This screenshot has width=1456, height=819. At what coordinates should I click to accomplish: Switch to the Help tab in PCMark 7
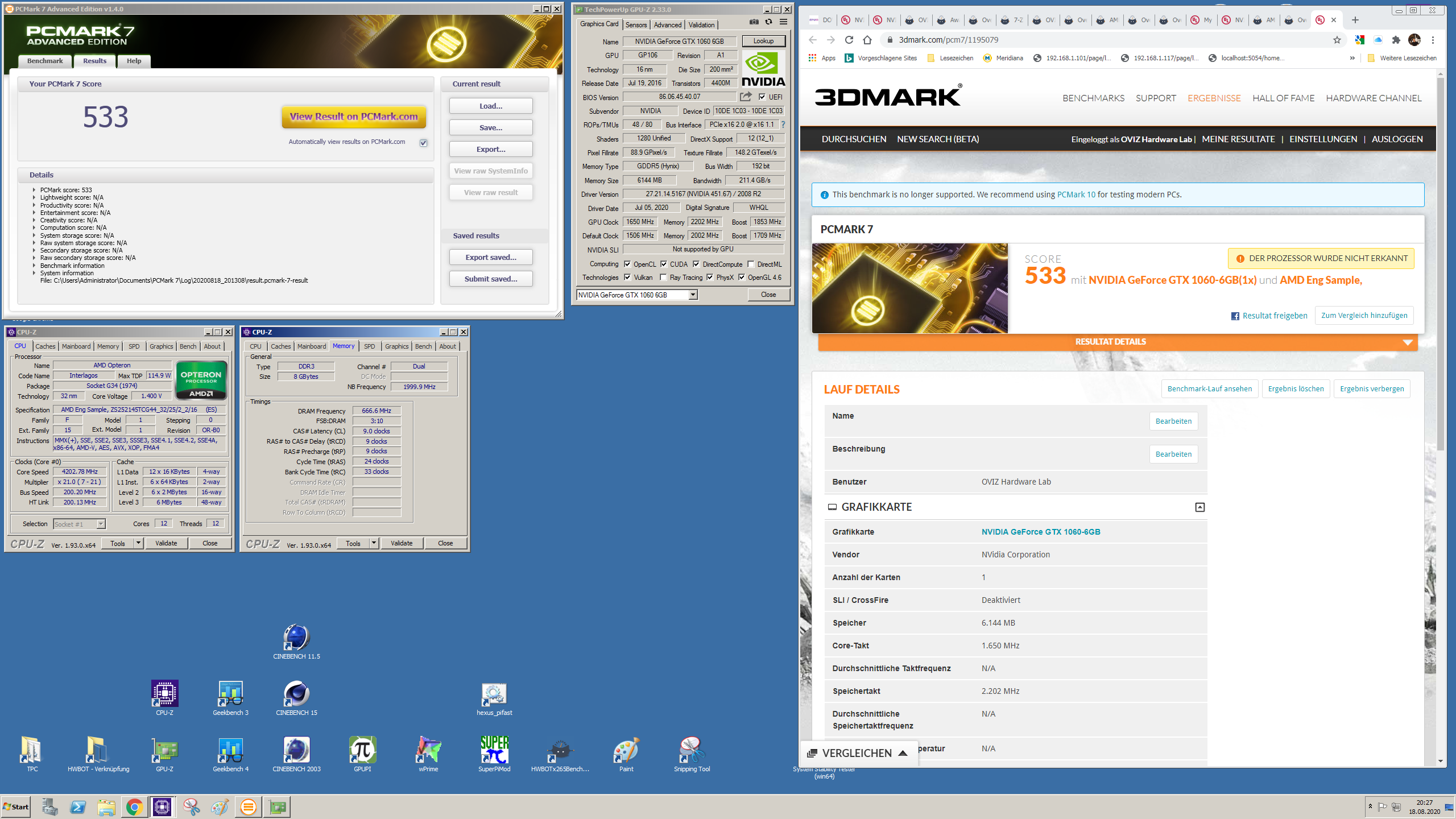[x=134, y=61]
